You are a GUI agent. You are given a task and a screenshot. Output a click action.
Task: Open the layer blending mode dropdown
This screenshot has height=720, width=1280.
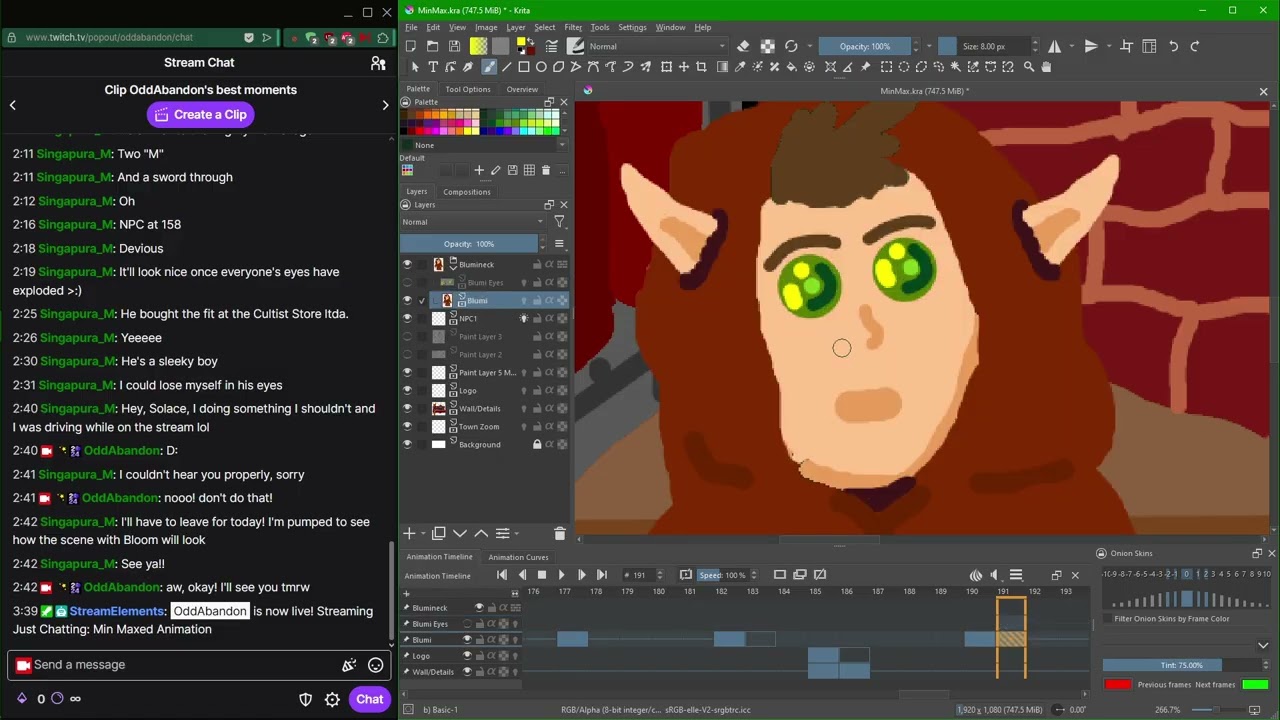click(x=473, y=222)
